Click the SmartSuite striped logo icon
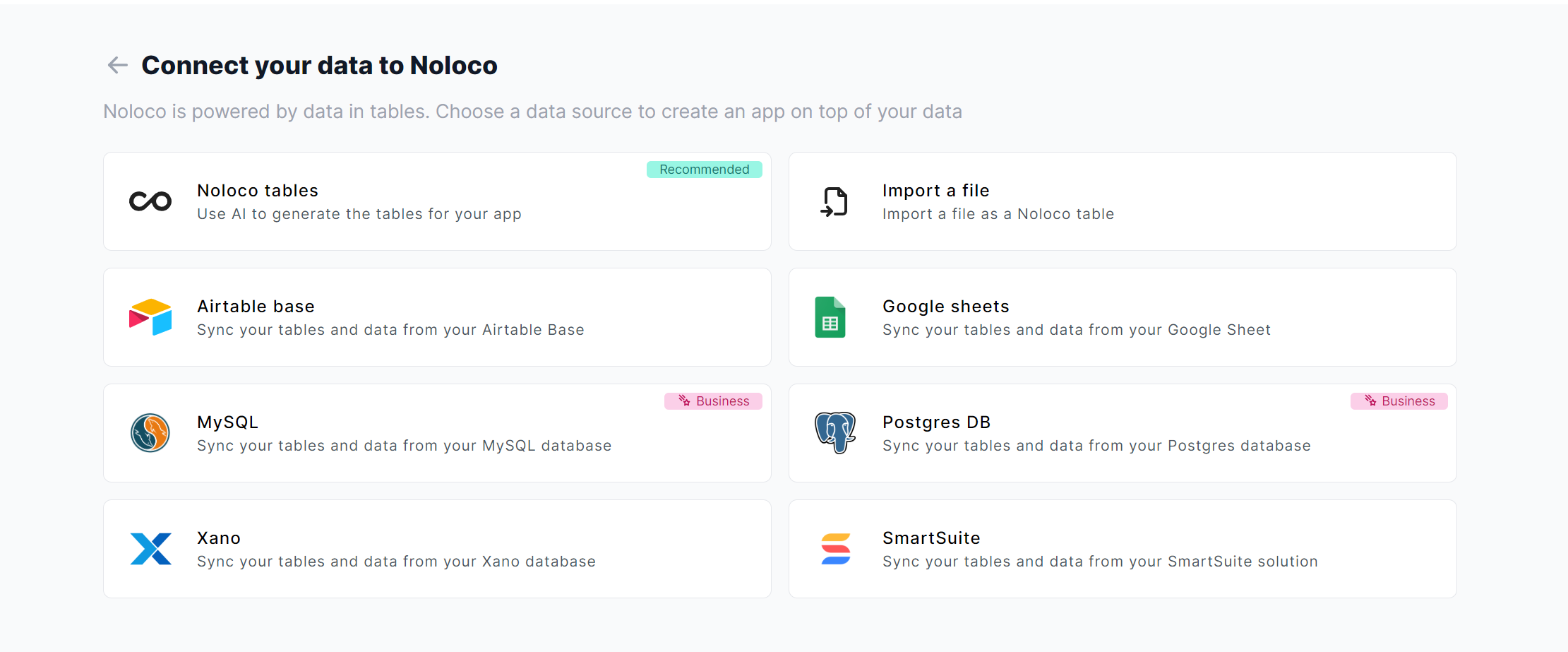Screen dimensions: 1568x652 click(836, 549)
